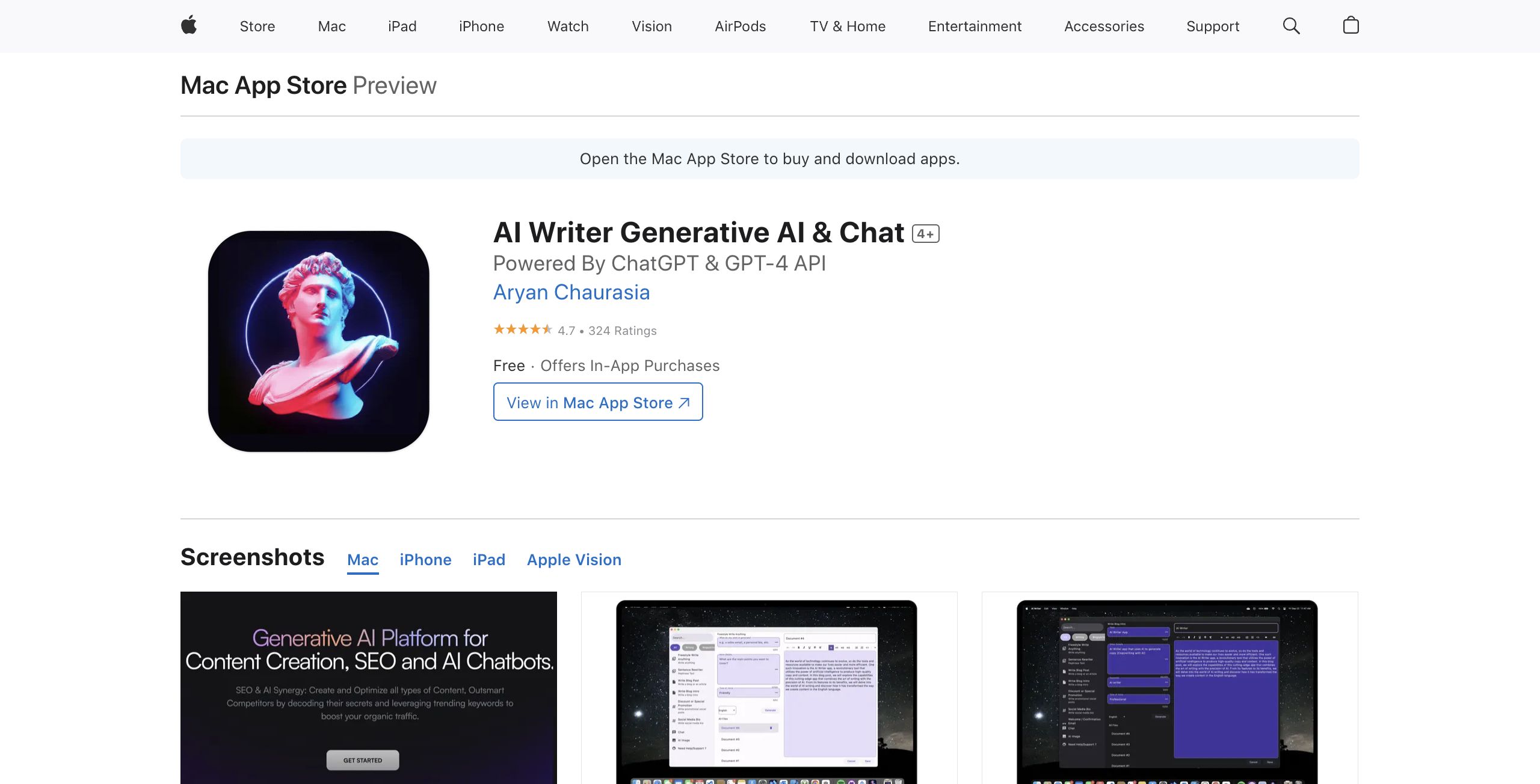Switch to Apple Vision screenshots tab
The width and height of the screenshot is (1540, 784).
point(574,560)
